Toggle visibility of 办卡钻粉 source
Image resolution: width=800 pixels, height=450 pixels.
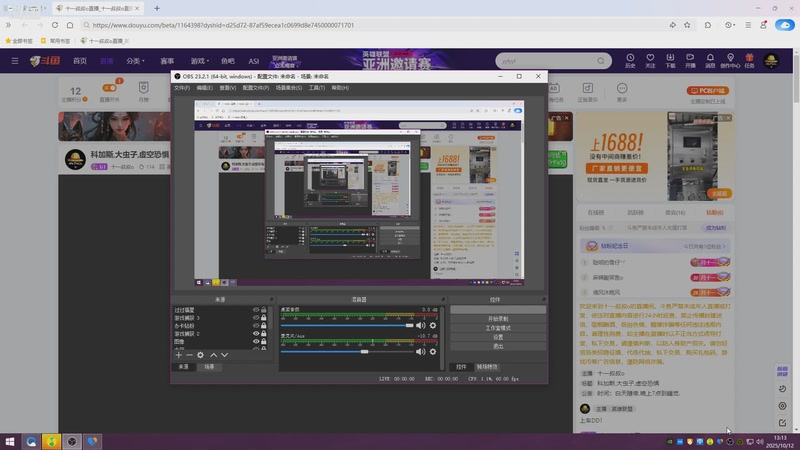coord(256,326)
